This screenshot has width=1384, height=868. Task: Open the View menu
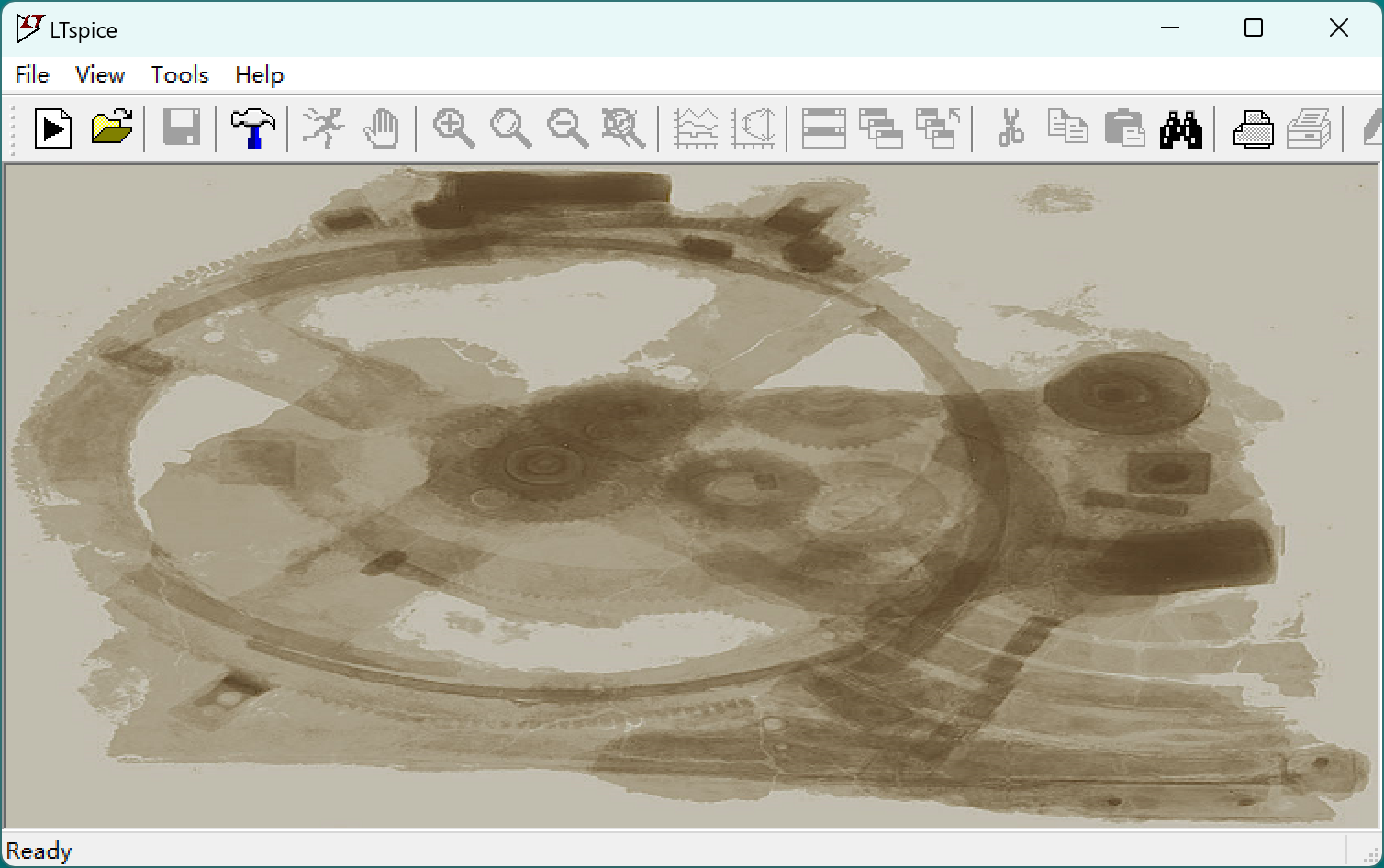(x=100, y=75)
